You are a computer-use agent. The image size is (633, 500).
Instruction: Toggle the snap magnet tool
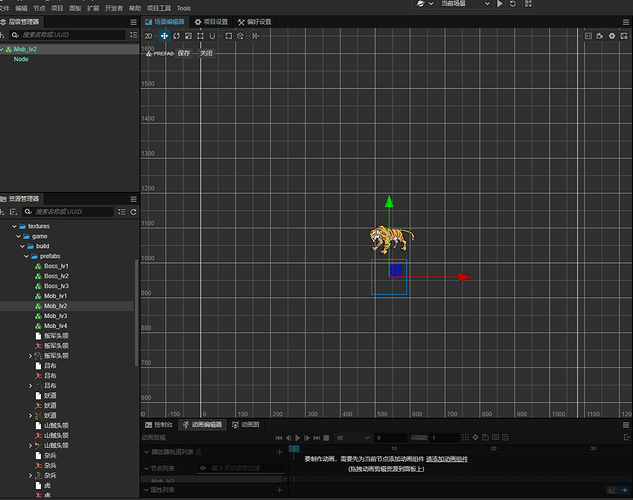[x=212, y=36]
